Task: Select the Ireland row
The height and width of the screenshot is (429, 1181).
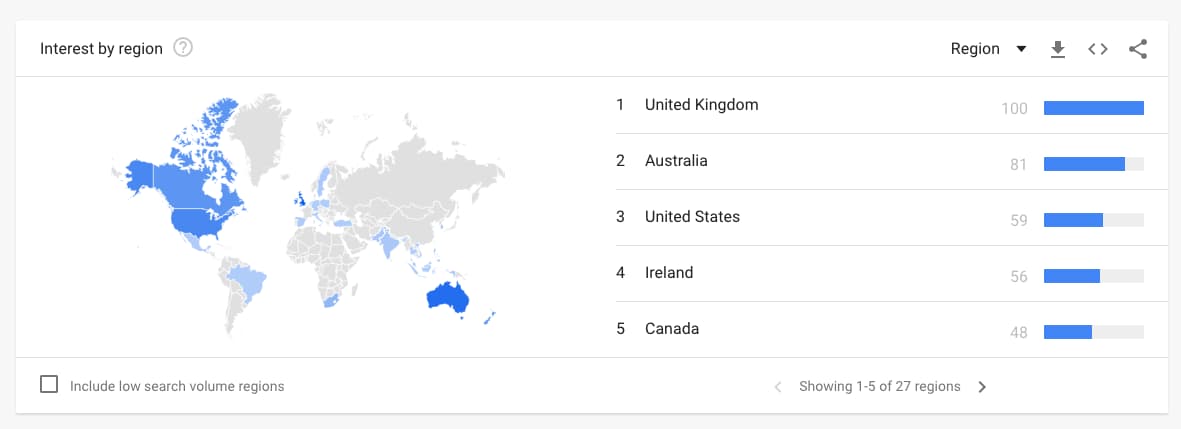Action: pos(669,273)
